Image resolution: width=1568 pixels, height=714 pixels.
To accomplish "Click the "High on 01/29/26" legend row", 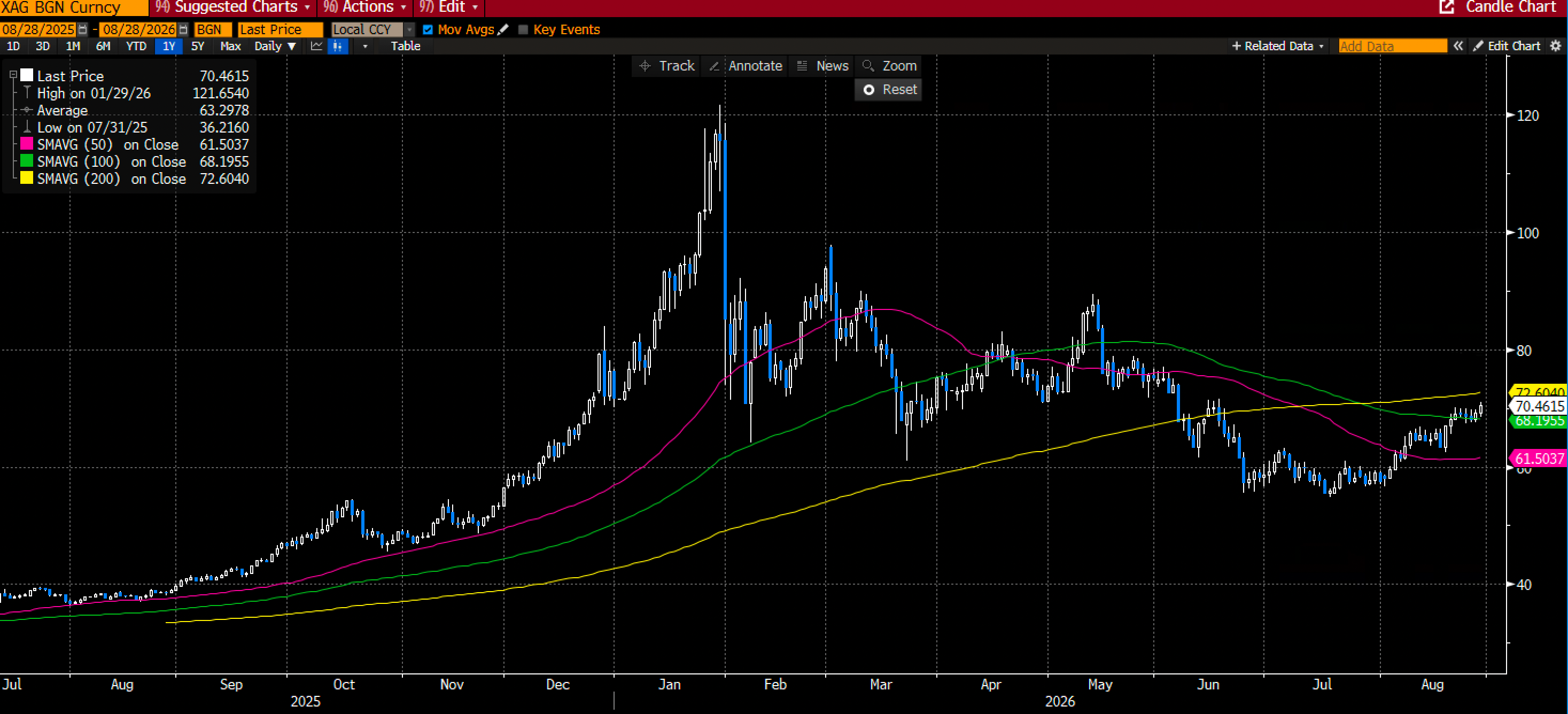I will tap(129, 92).
